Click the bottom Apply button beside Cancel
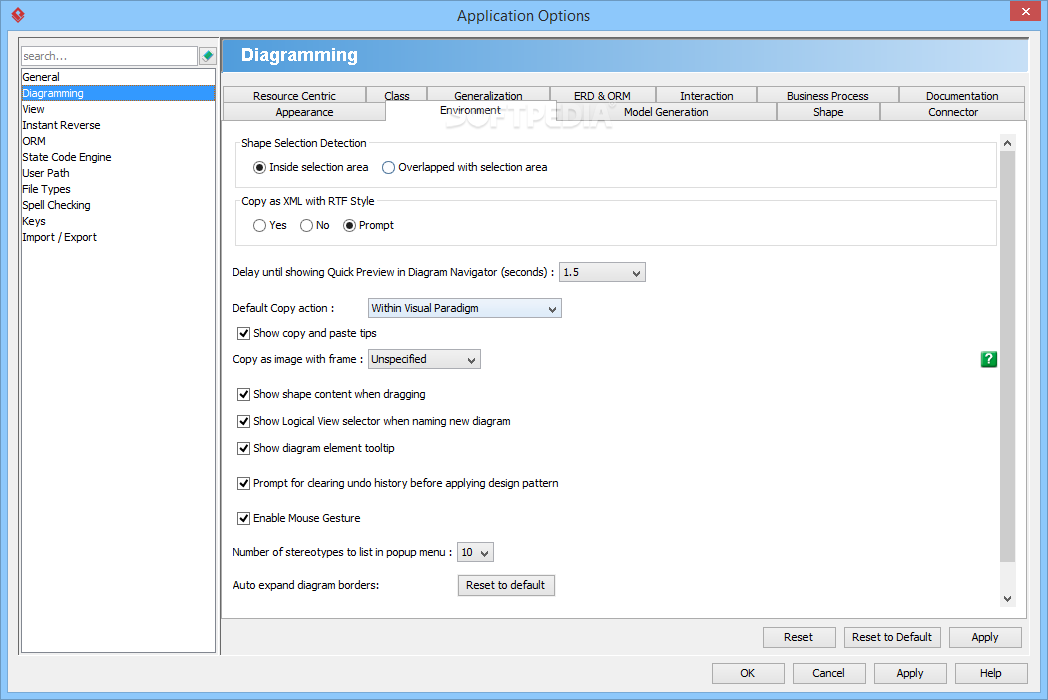This screenshot has height=700, width=1048. pos(910,673)
